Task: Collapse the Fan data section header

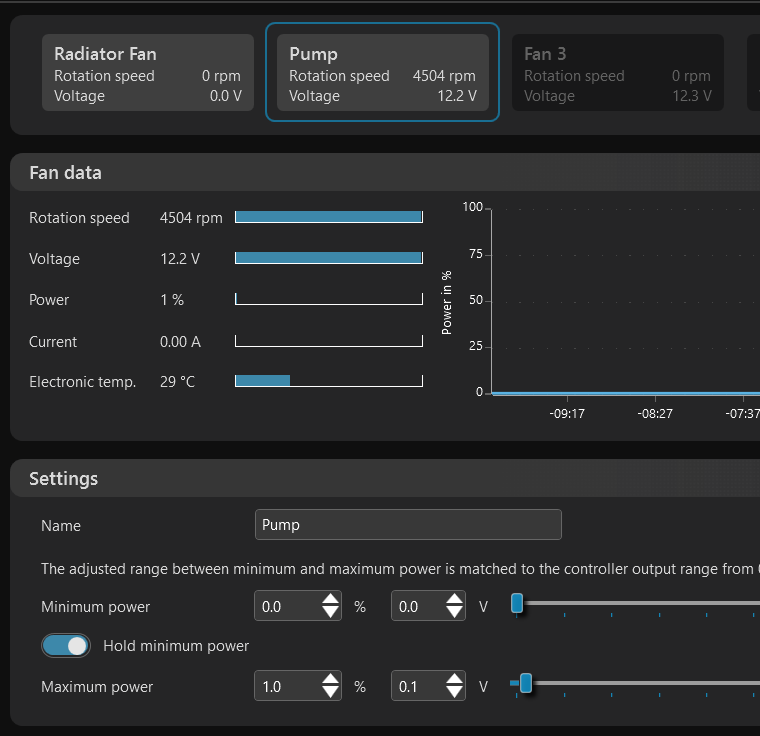Action: click(x=66, y=173)
